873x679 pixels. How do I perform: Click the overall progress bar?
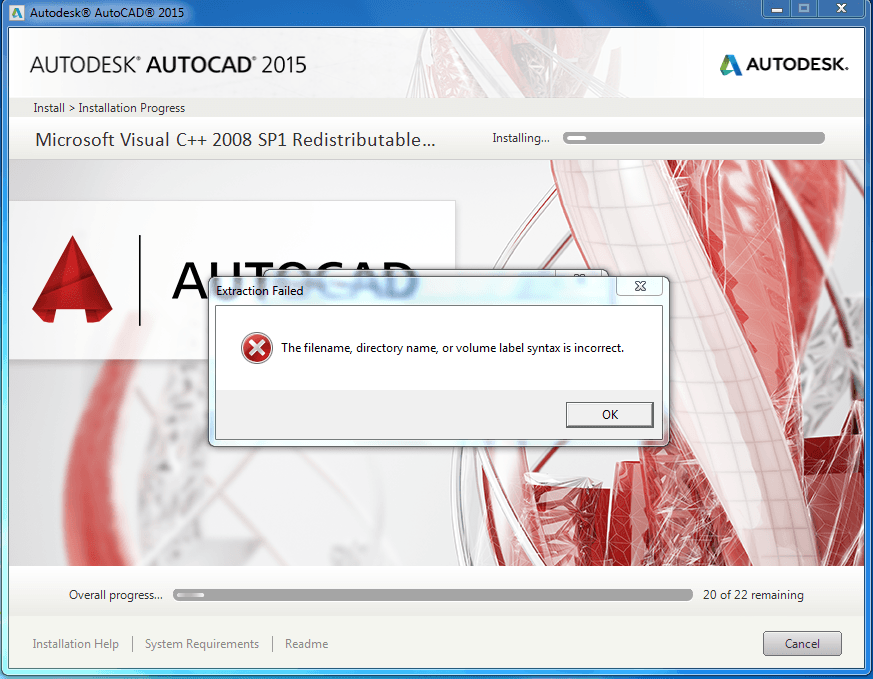433,595
